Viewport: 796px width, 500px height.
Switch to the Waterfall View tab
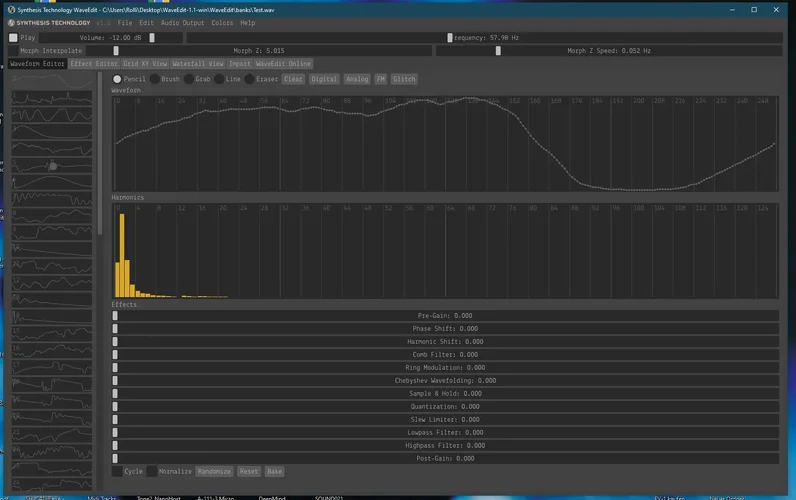point(197,63)
